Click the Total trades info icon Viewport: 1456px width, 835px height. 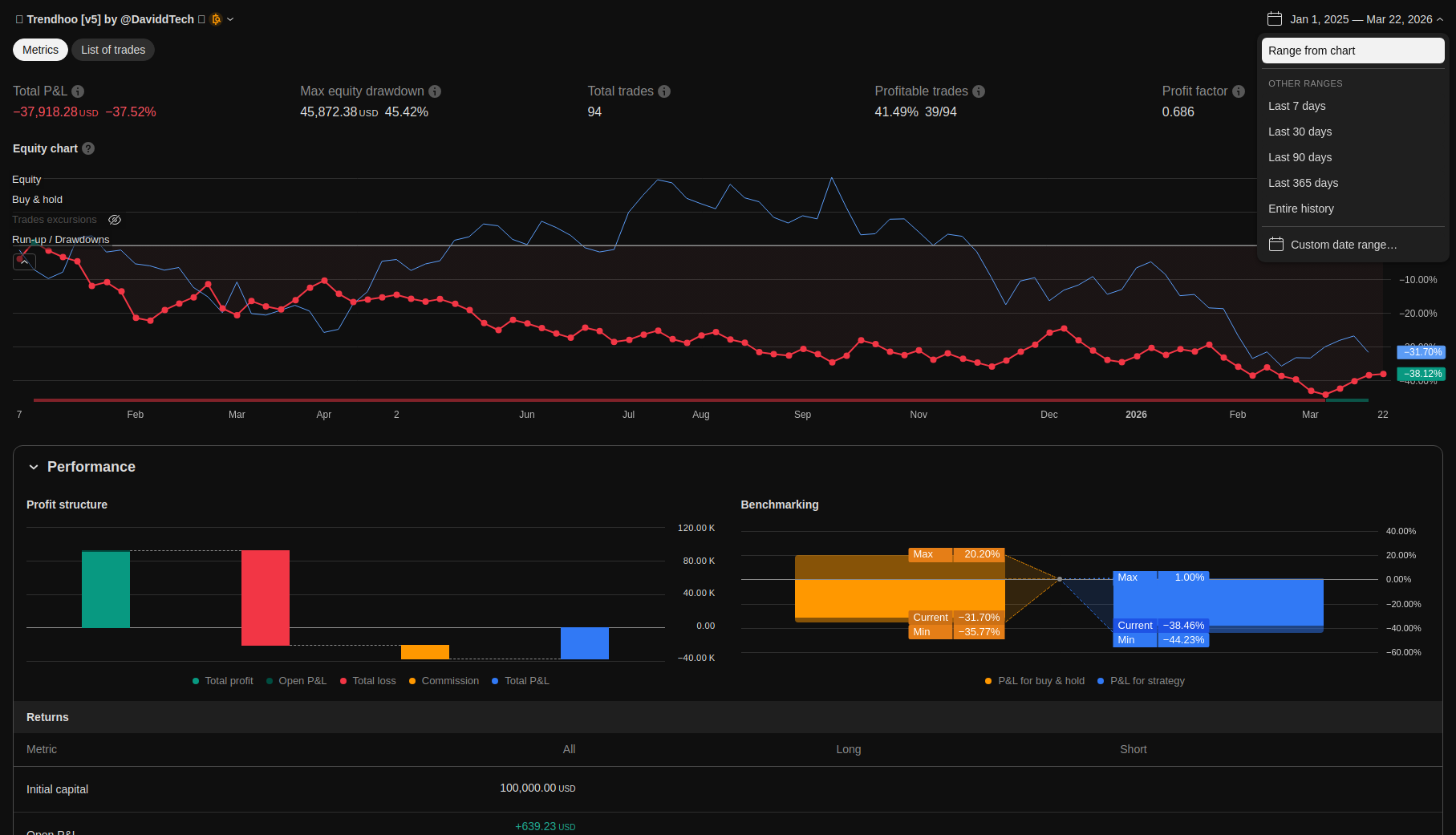pyautogui.click(x=664, y=91)
